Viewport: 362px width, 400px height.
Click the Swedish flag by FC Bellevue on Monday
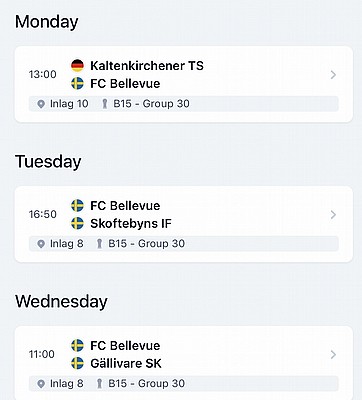pyautogui.click(x=77, y=83)
